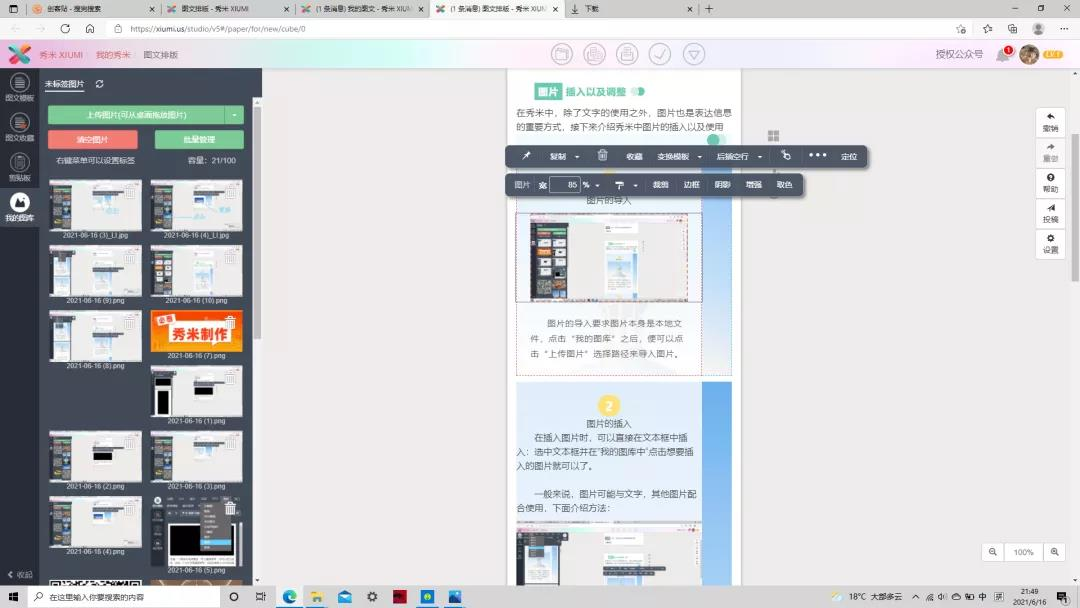Redo with the 重做 button
Image resolution: width=1080 pixels, height=608 pixels.
(x=1050, y=152)
